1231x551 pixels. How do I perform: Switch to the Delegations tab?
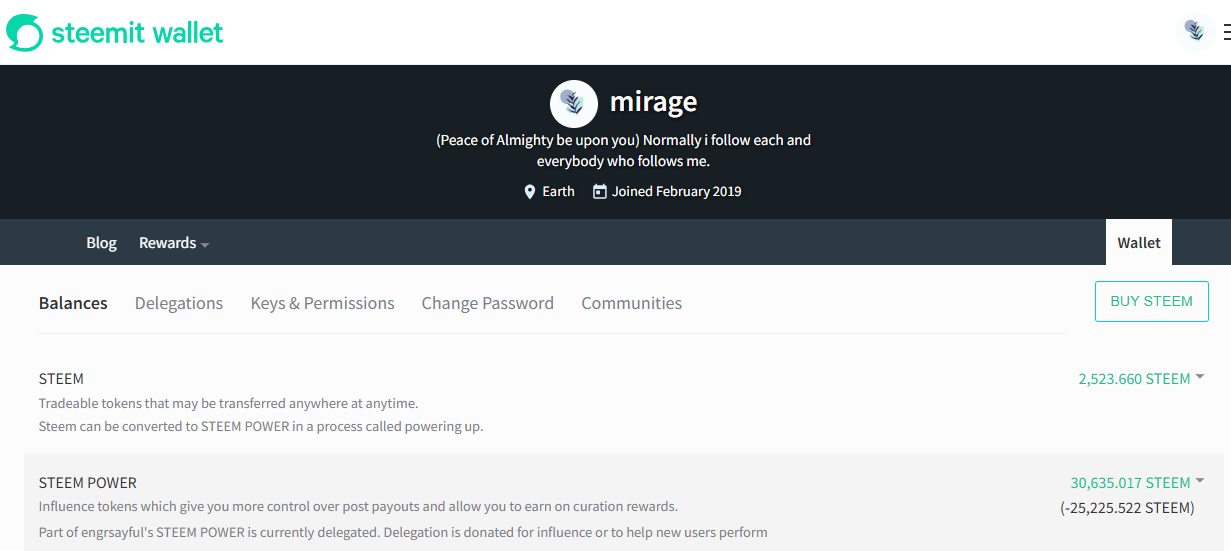(x=179, y=303)
